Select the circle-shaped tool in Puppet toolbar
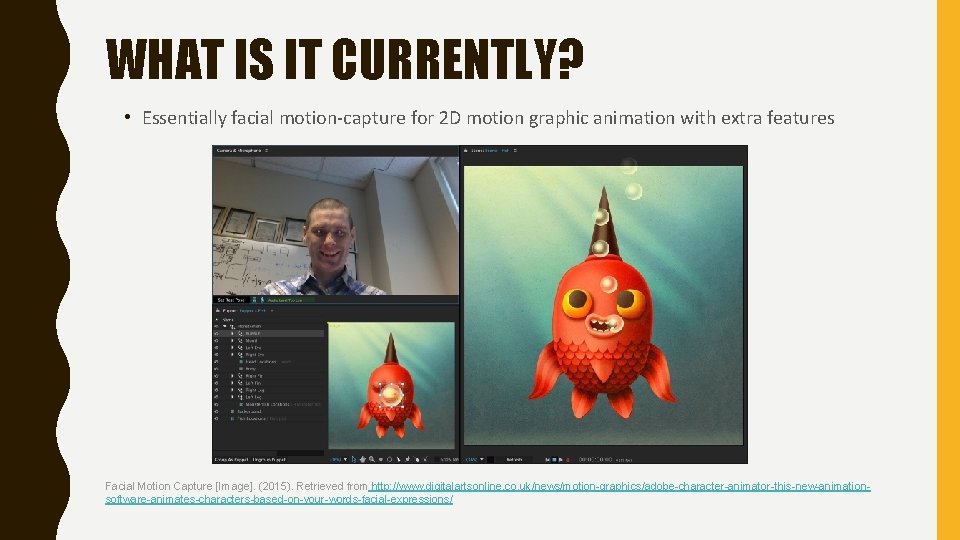 point(389,459)
